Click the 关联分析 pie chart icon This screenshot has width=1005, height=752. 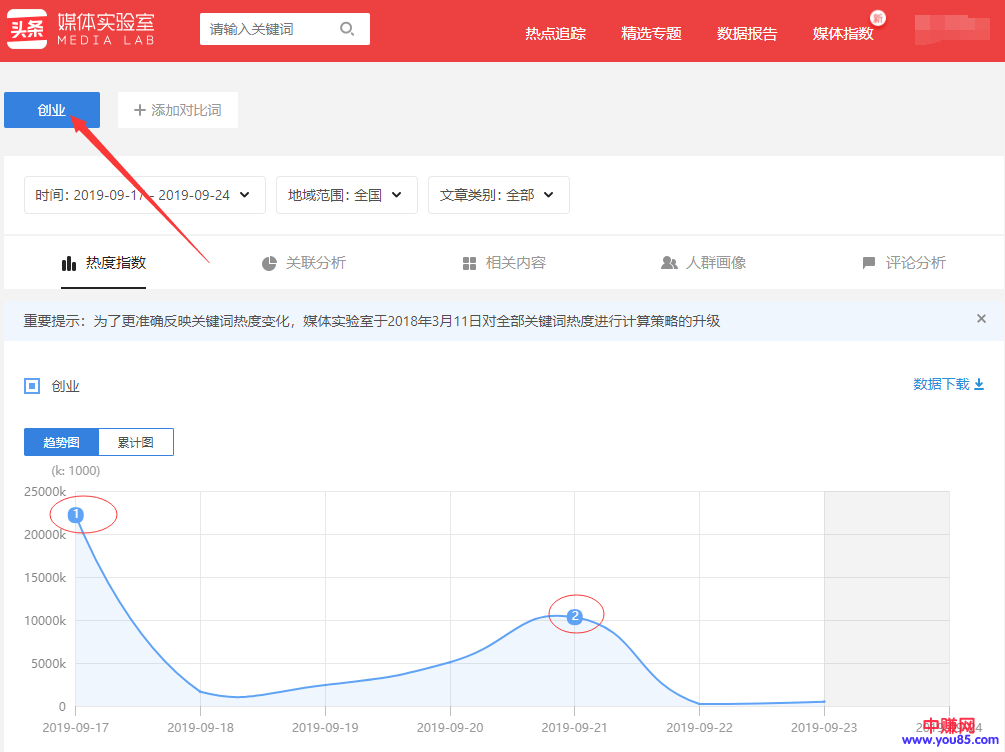(269, 263)
